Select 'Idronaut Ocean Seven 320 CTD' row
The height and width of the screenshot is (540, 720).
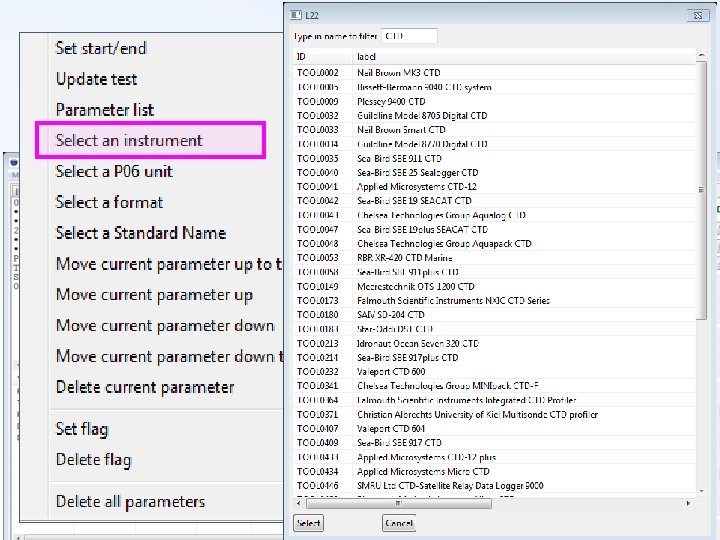(x=494, y=343)
